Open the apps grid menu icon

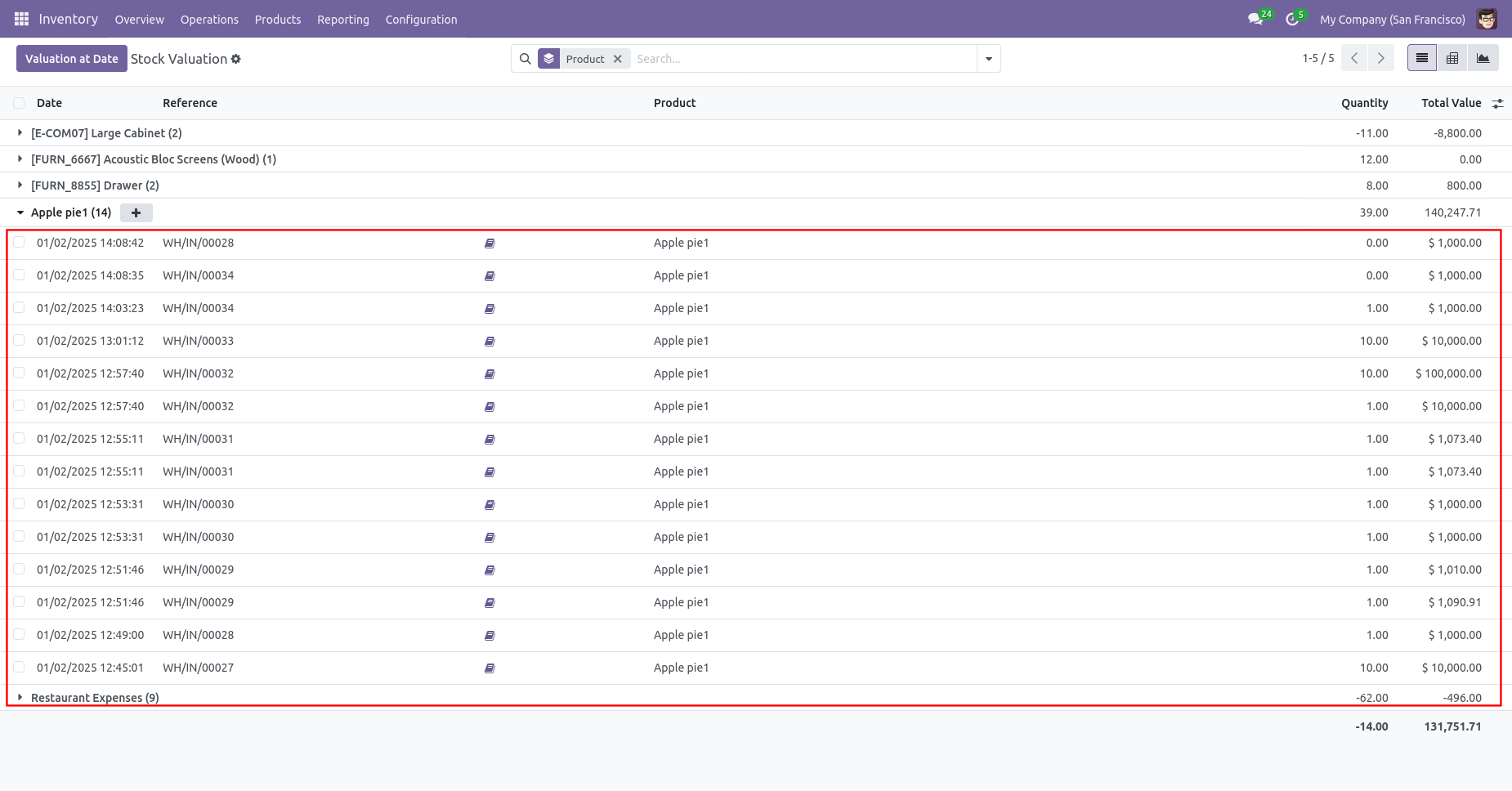(x=21, y=19)
